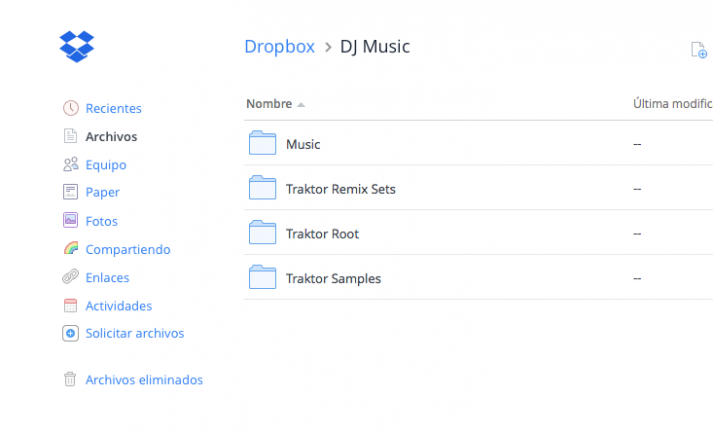Click the modified date dash in Music row
This screenshot has width=713, height=433.
click(x=637, y=144)
